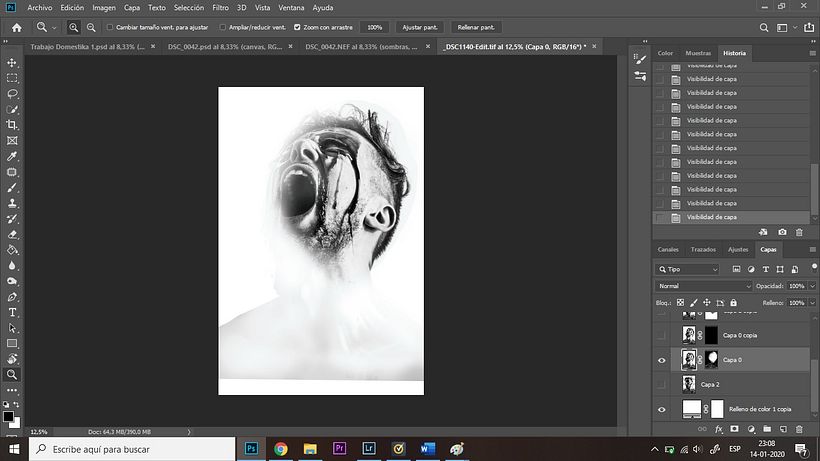Select the Rectangular Marquee tool
820x461 pixels.
pyautogui.click(x=12, y=78)
